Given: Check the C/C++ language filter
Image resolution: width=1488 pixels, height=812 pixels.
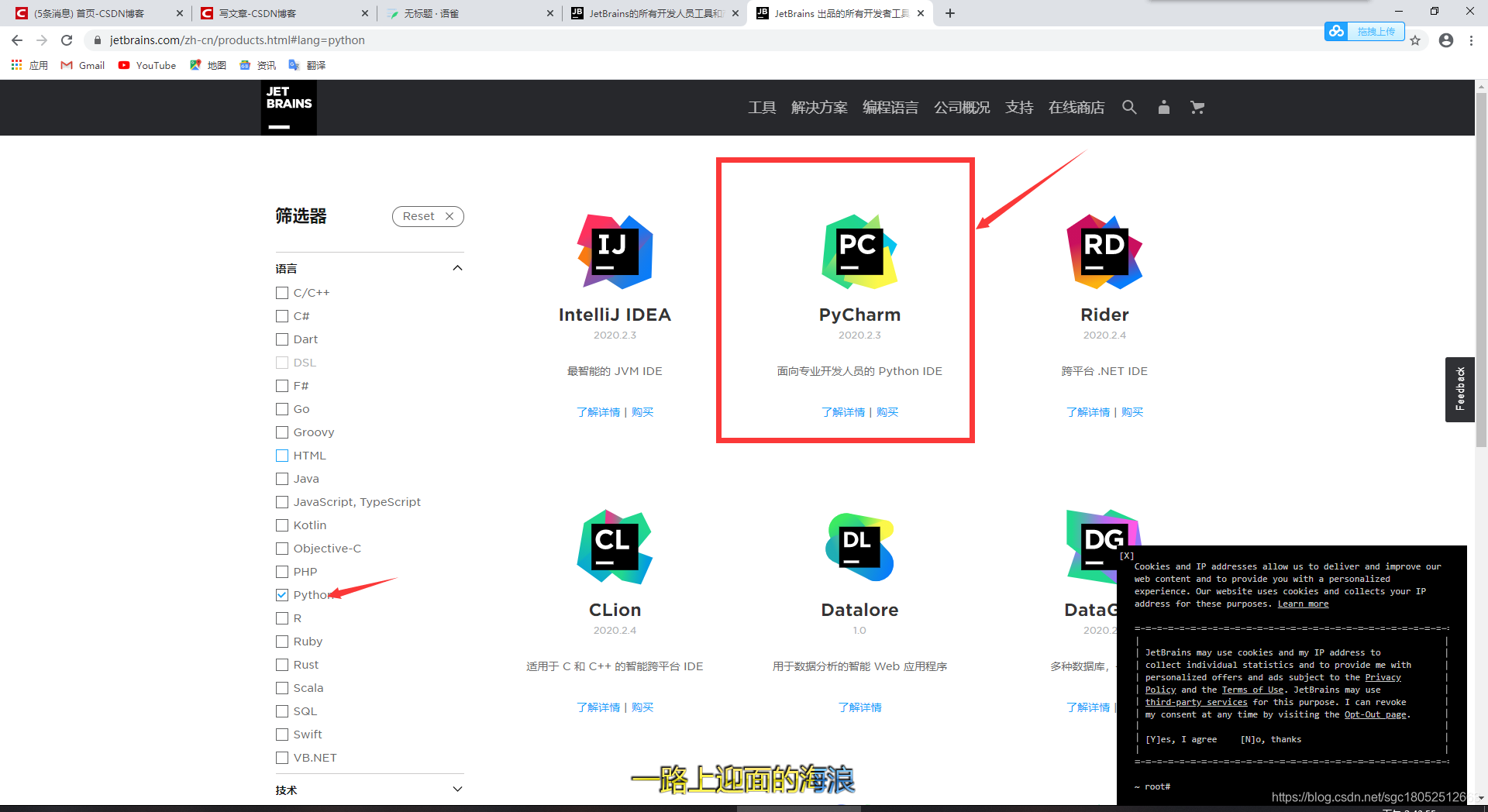Looking at the screenshot, I should coord(282,293).
